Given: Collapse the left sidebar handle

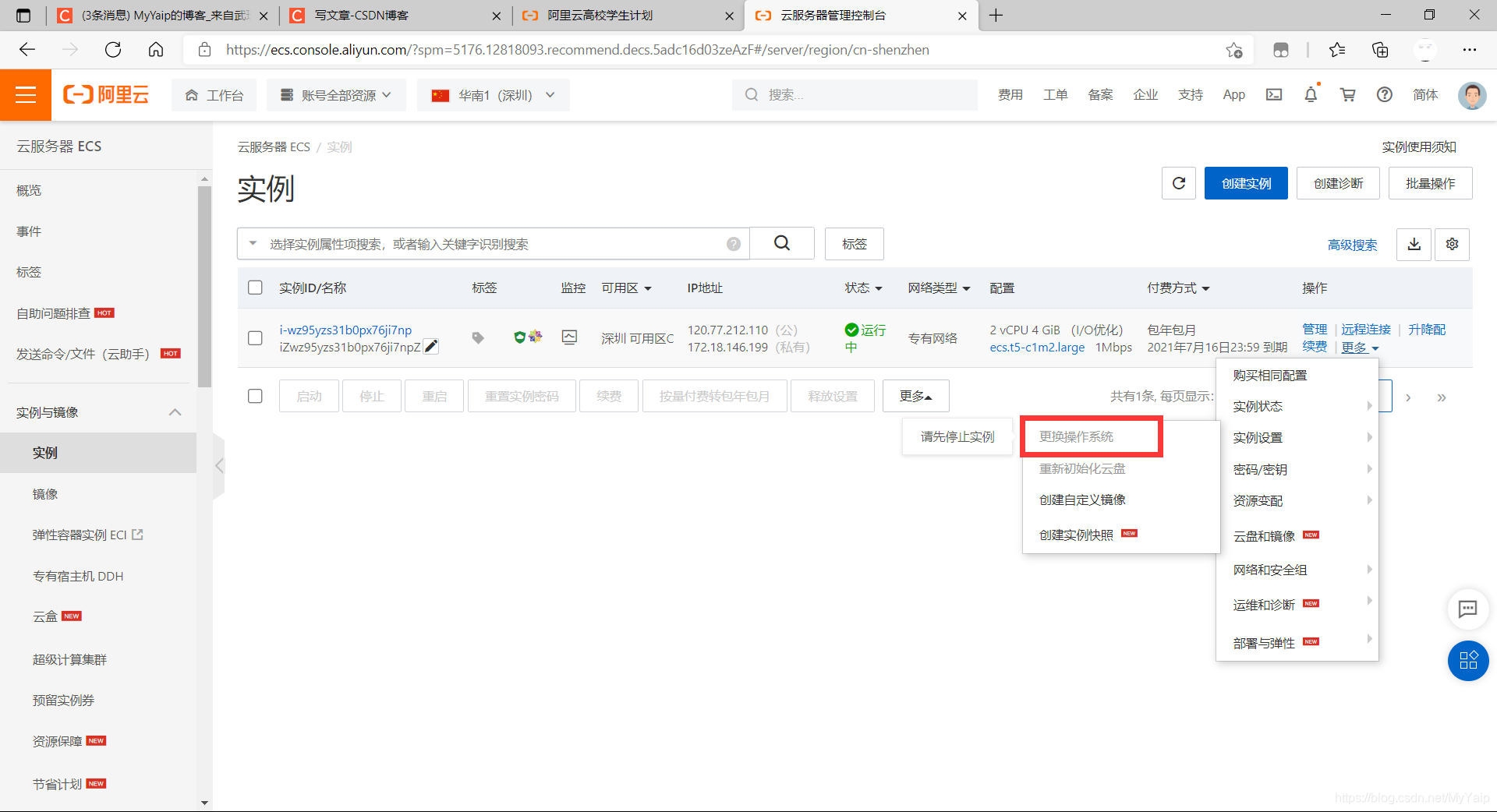Looking at the screenshot, I should pyautogui.click(x=219, y=466).
